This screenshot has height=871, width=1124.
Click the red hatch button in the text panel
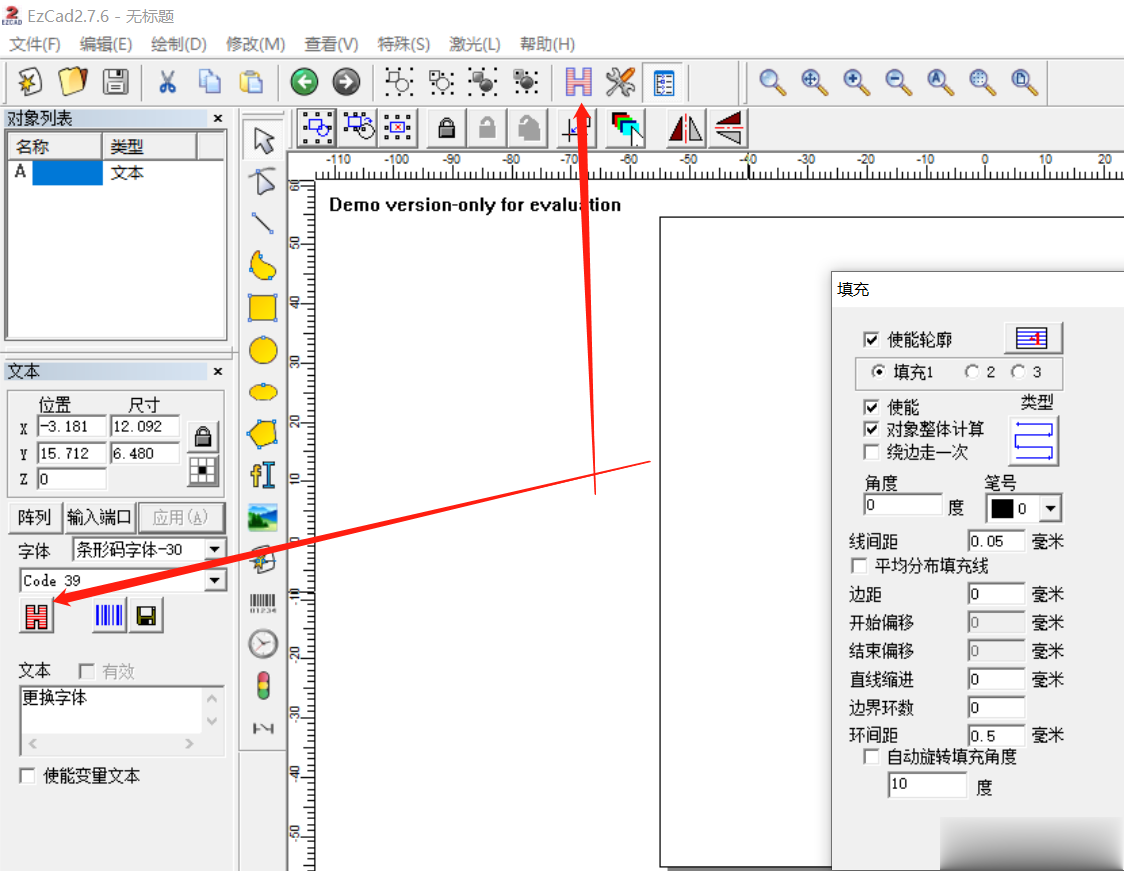click(x=37, y=616)
